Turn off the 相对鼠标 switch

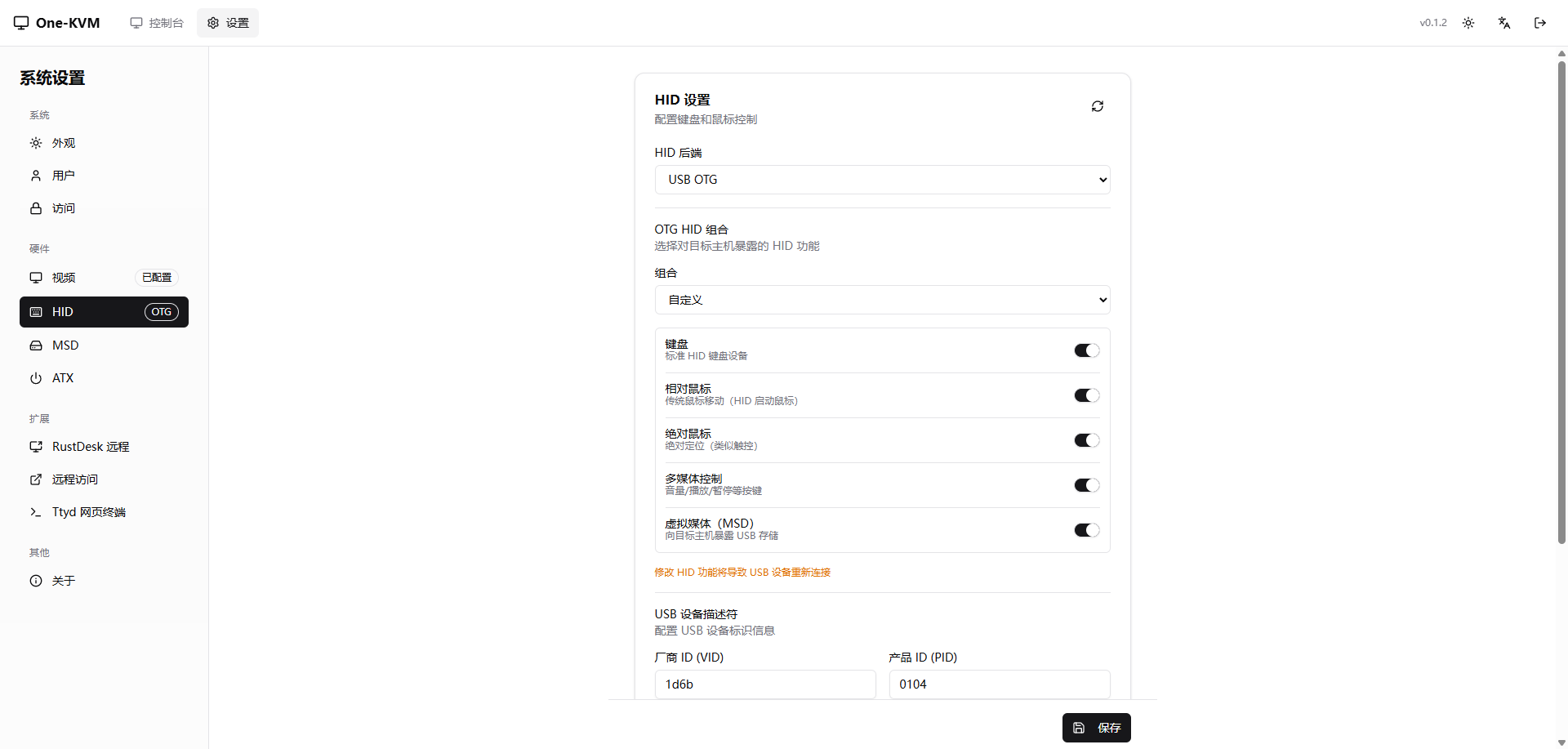[x=1086, y=395]
